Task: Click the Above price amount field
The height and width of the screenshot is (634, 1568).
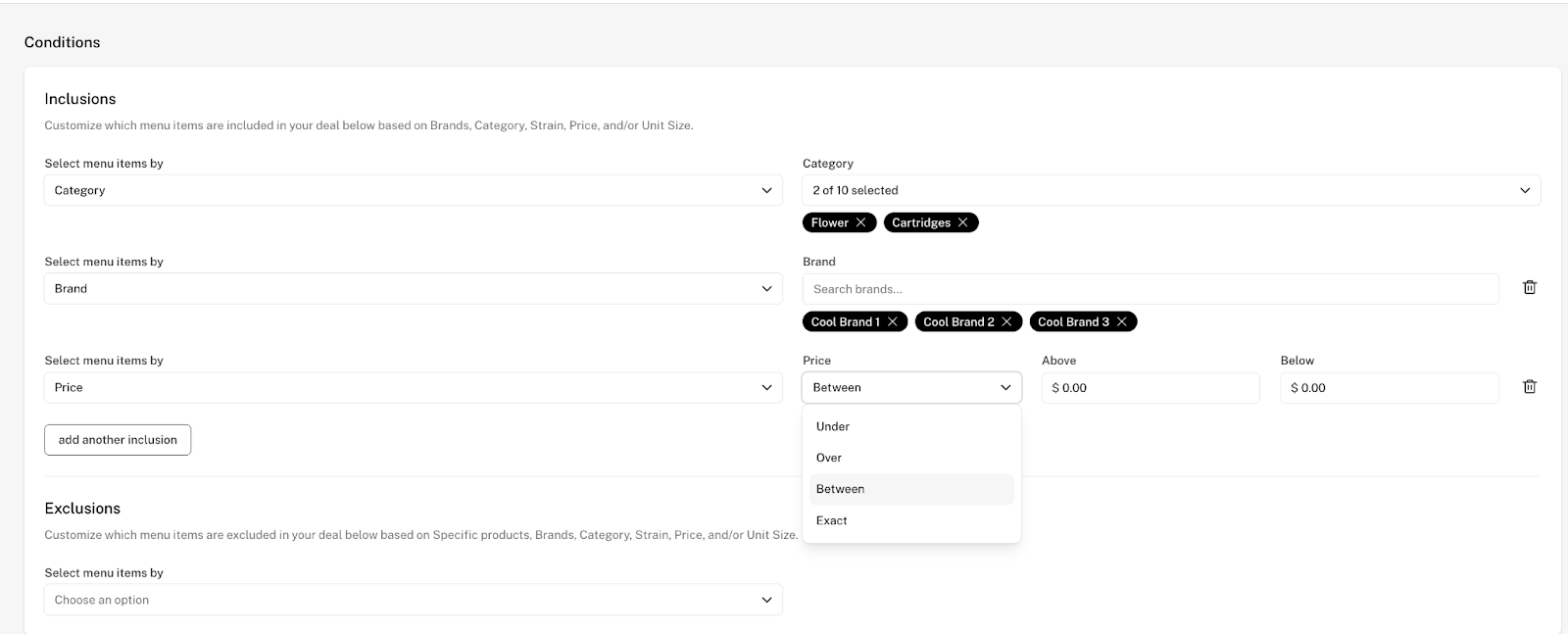Action: click(x=1150, y=388)
